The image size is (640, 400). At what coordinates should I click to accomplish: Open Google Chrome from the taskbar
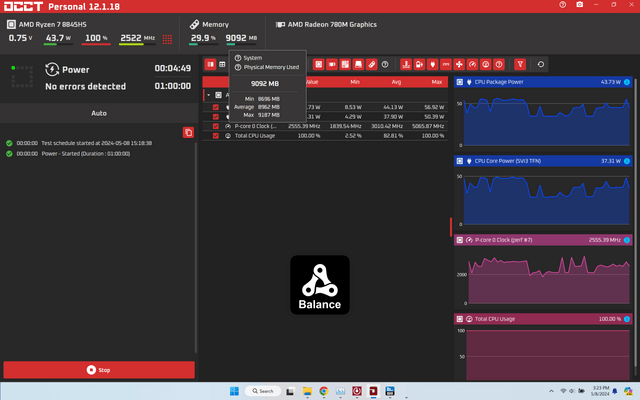tap(324, 391)
